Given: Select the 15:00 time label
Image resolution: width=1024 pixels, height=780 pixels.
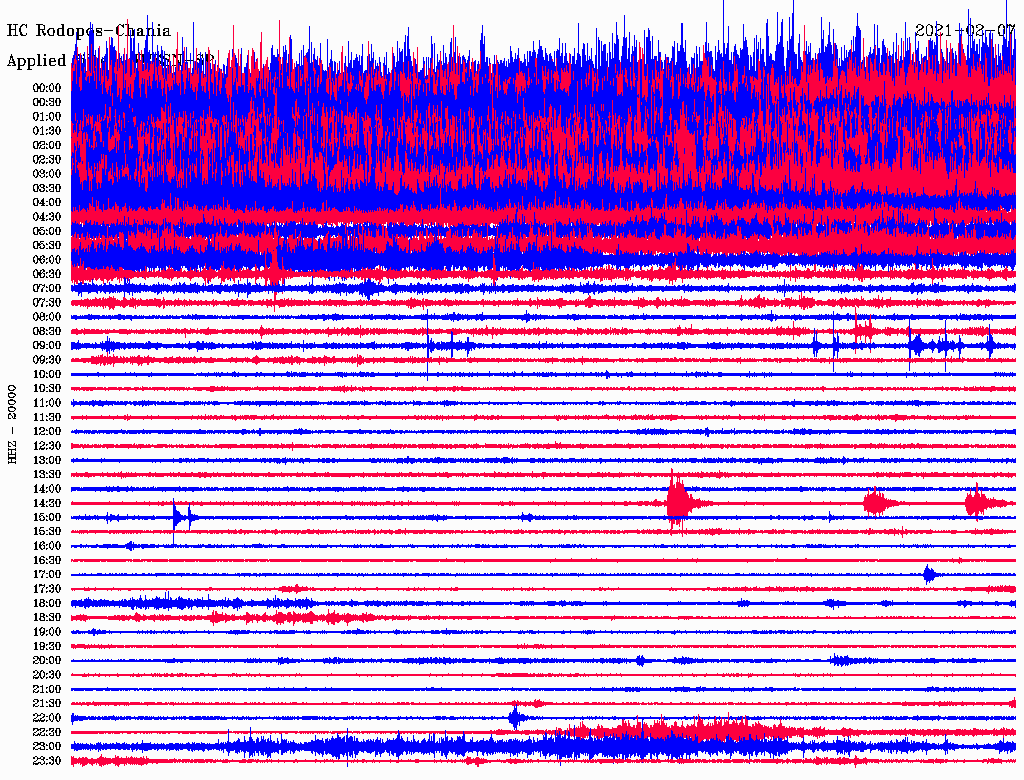Looking at the screenshot, I should 46,517.
